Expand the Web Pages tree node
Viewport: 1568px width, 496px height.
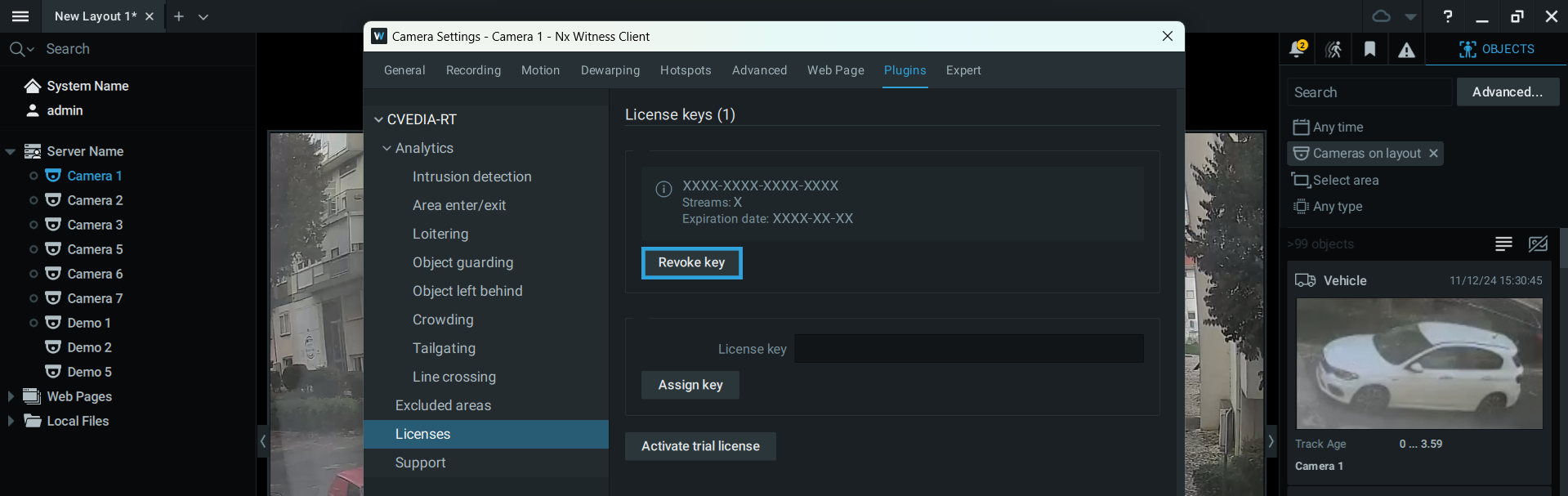click(x=11, y=396)
